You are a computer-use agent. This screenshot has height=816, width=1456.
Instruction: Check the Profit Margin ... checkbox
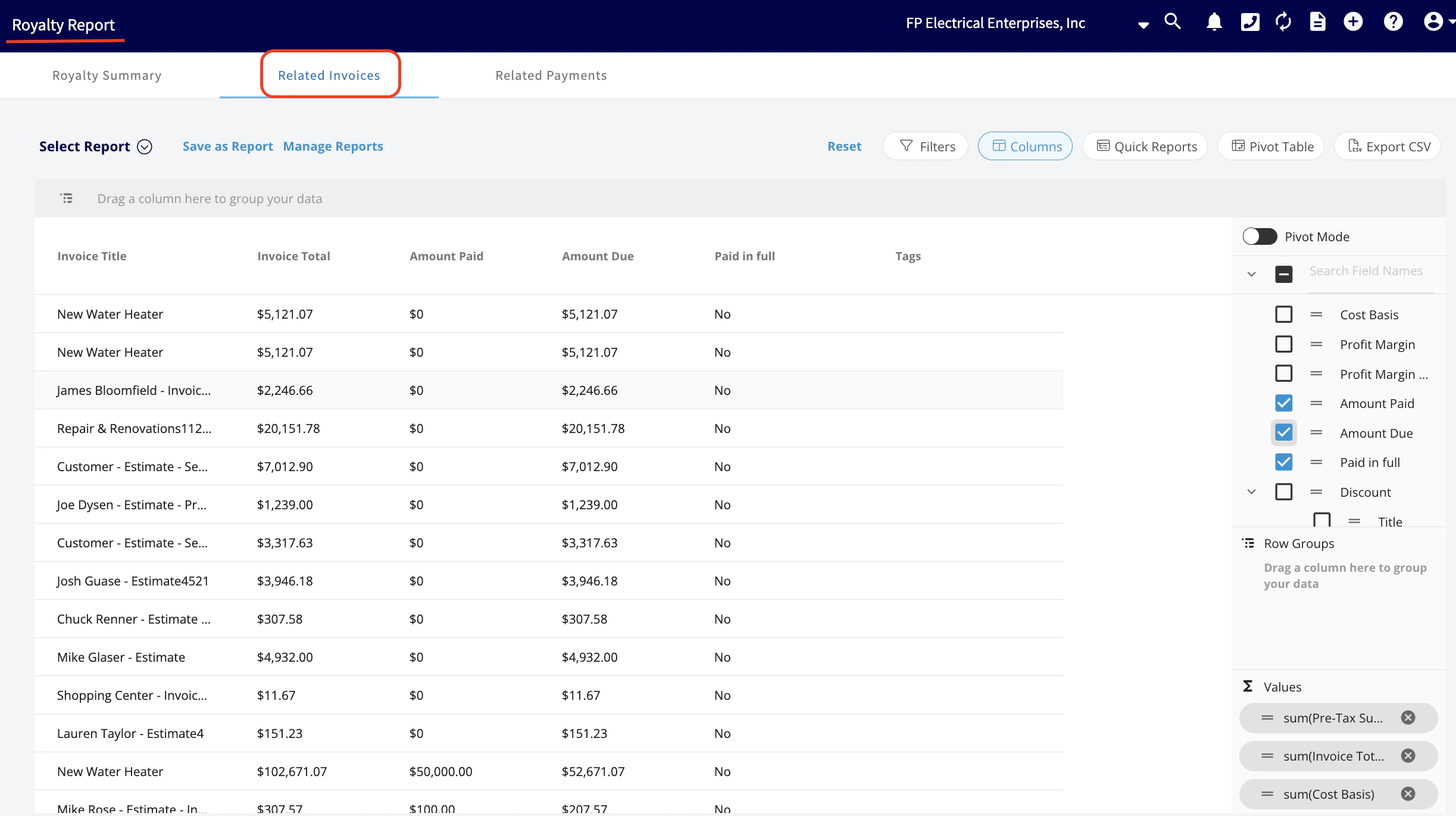point(1284,373)
